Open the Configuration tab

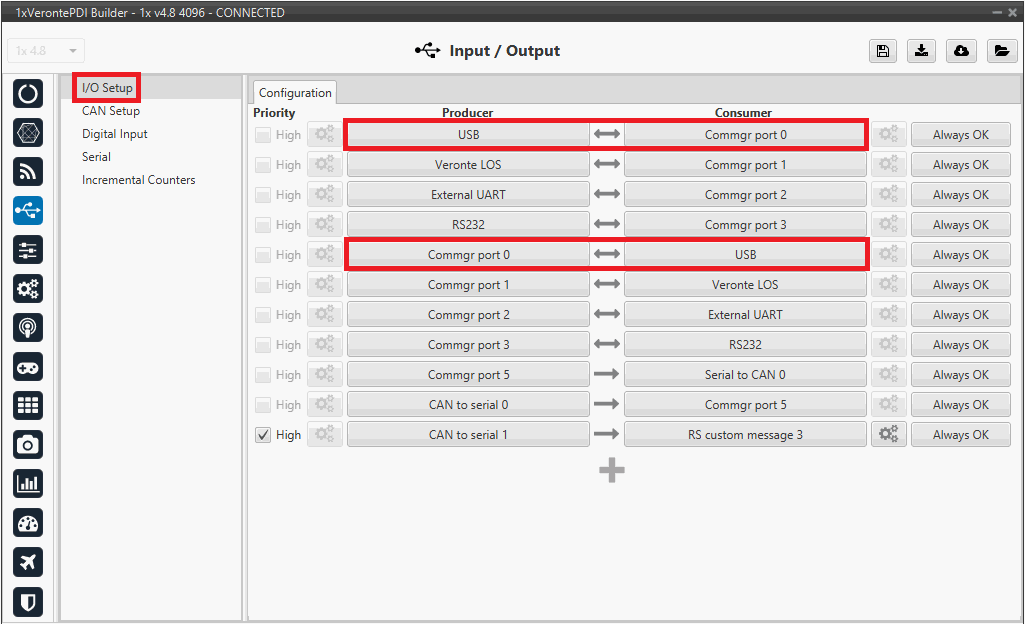(x=295, y=93)
